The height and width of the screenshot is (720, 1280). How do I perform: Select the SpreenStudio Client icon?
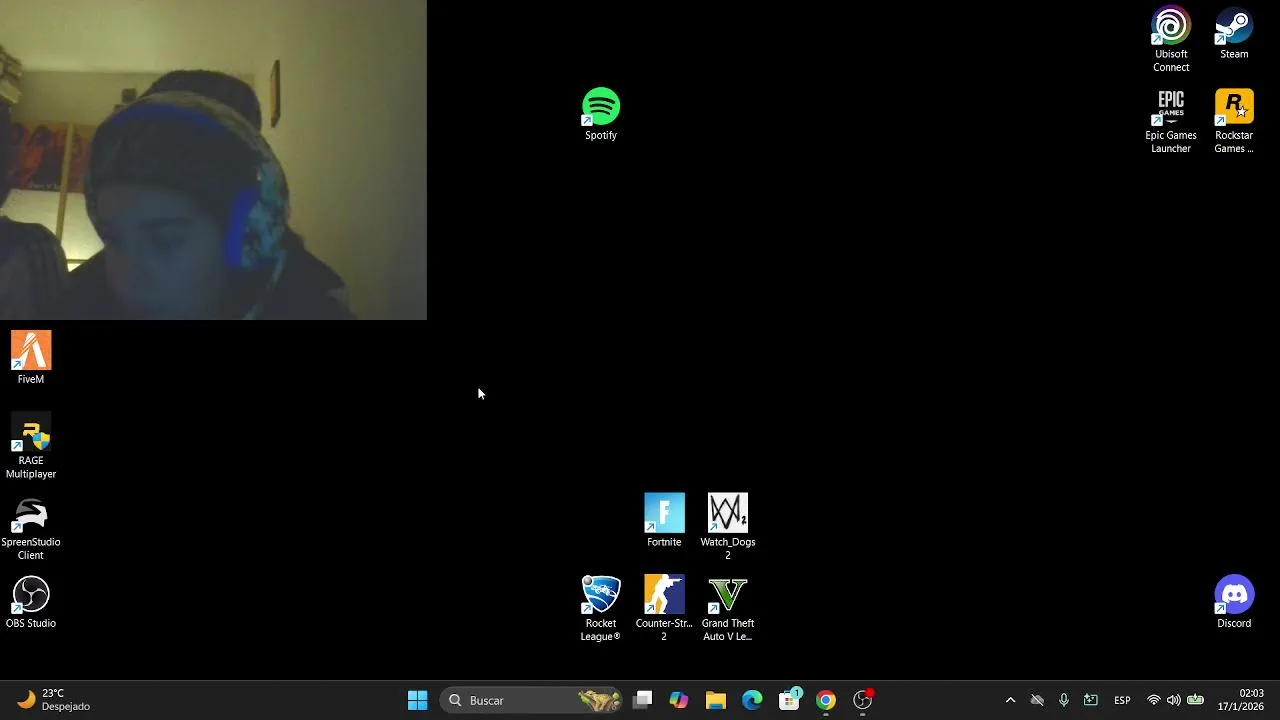tap(31, 529)
